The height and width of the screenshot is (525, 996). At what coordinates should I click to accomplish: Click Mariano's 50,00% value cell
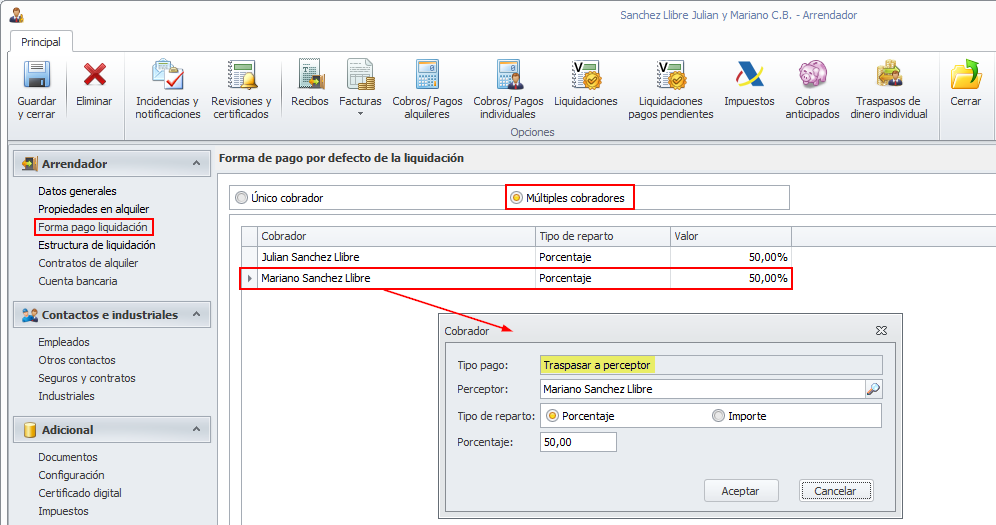[x=730, y=278]
